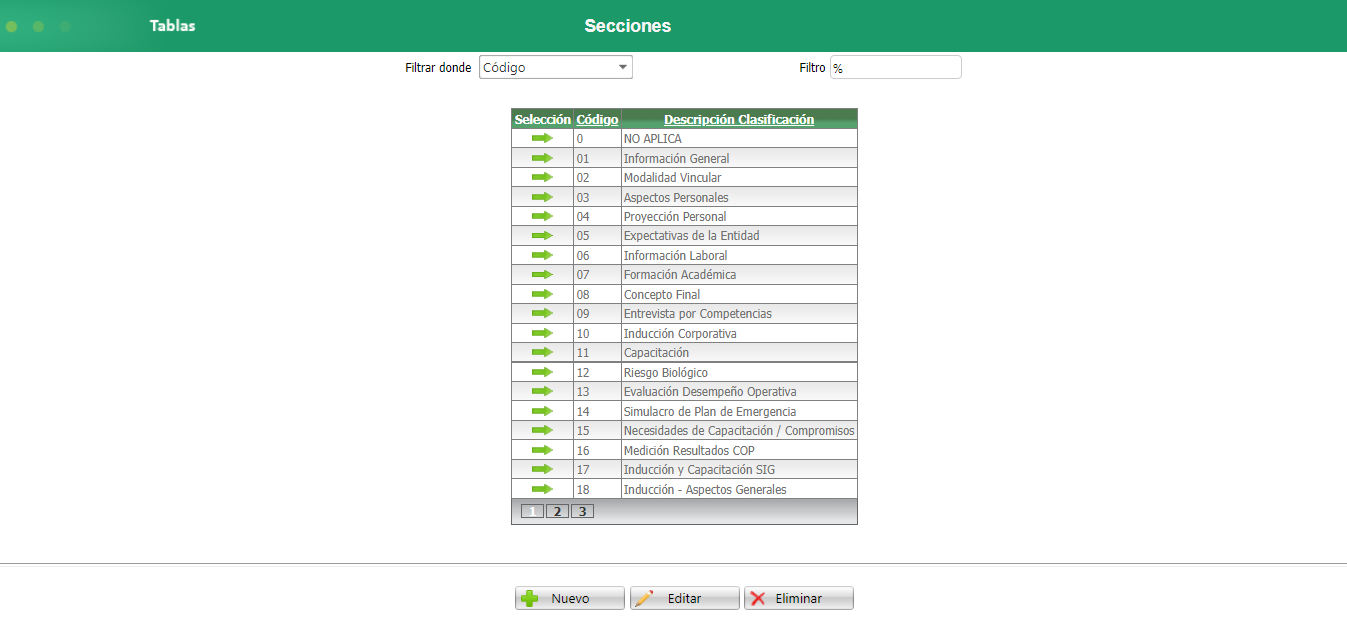Sort by Descripción Clasificación column header
Screen dimensions: 1347x636
point(739,119)
